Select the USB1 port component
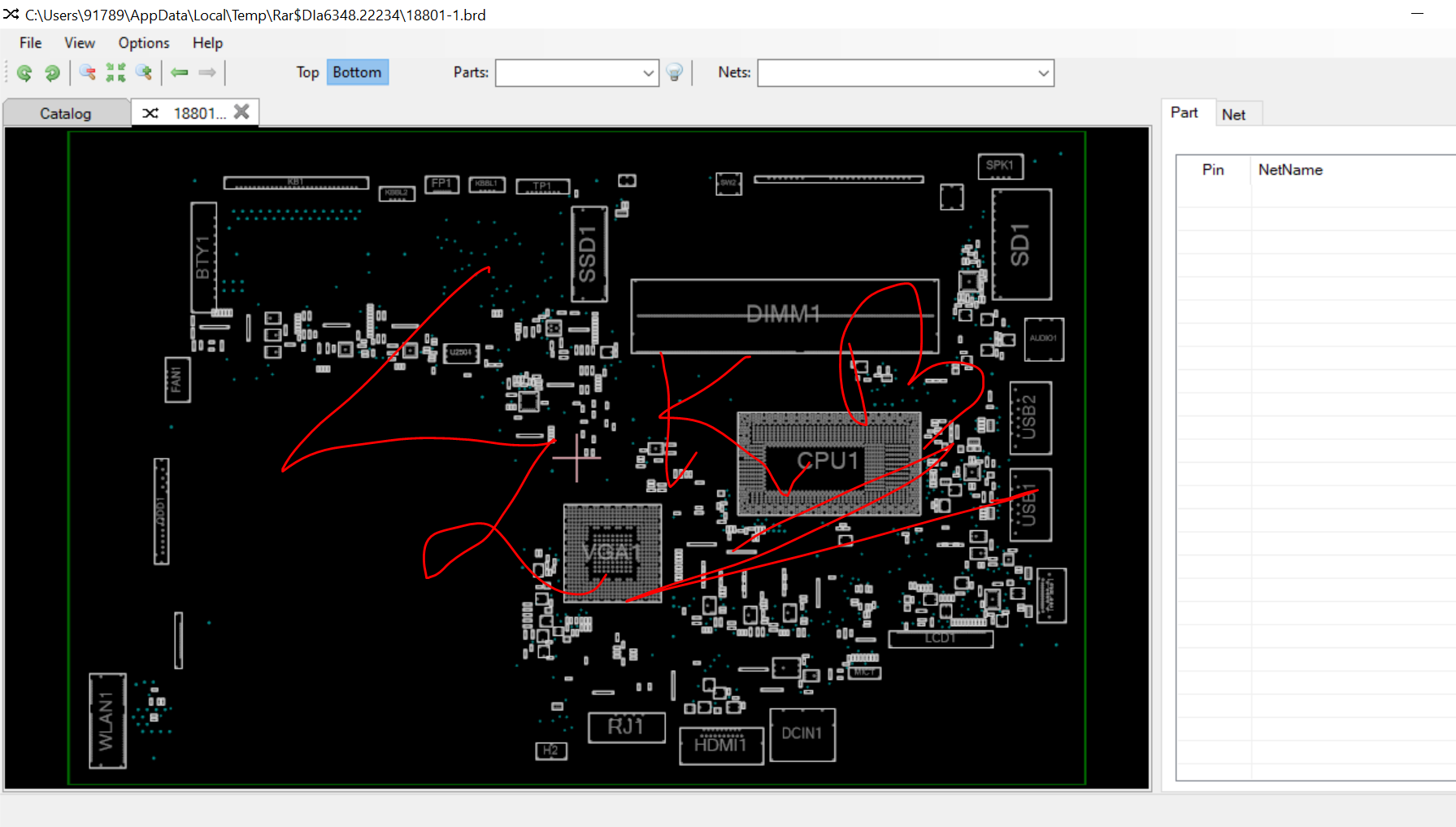This screenshot has width=1456, height=827. click(x=1030, y=505)
